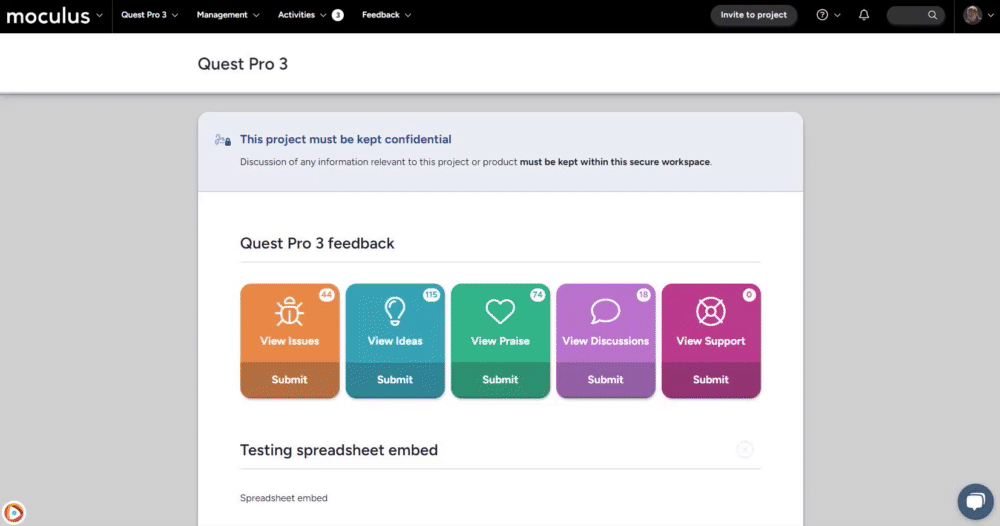The height and width of the screenshot is (526, 1000).
Task: Expand the help question mark menu
Action: (x=828, y=15)
